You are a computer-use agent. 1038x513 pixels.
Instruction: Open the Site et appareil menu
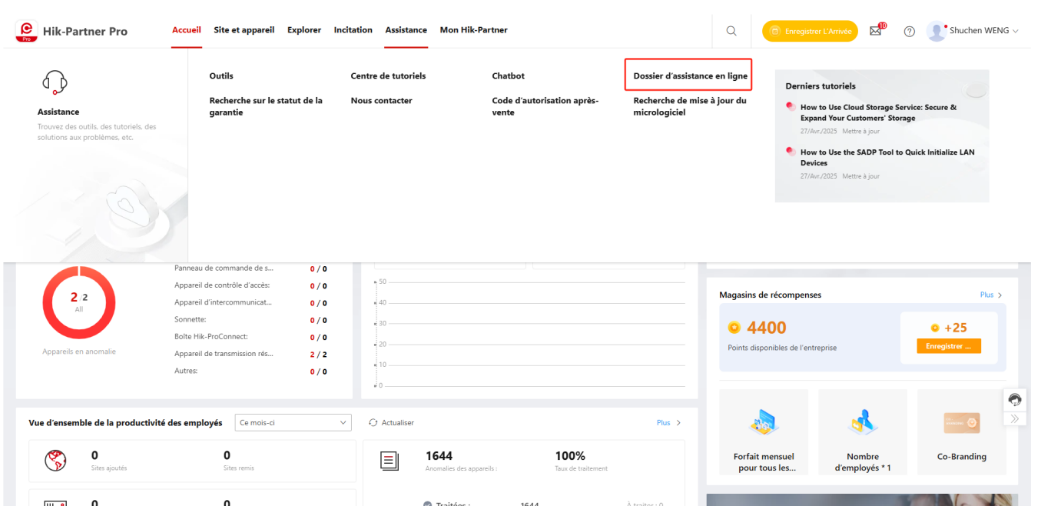244,30
